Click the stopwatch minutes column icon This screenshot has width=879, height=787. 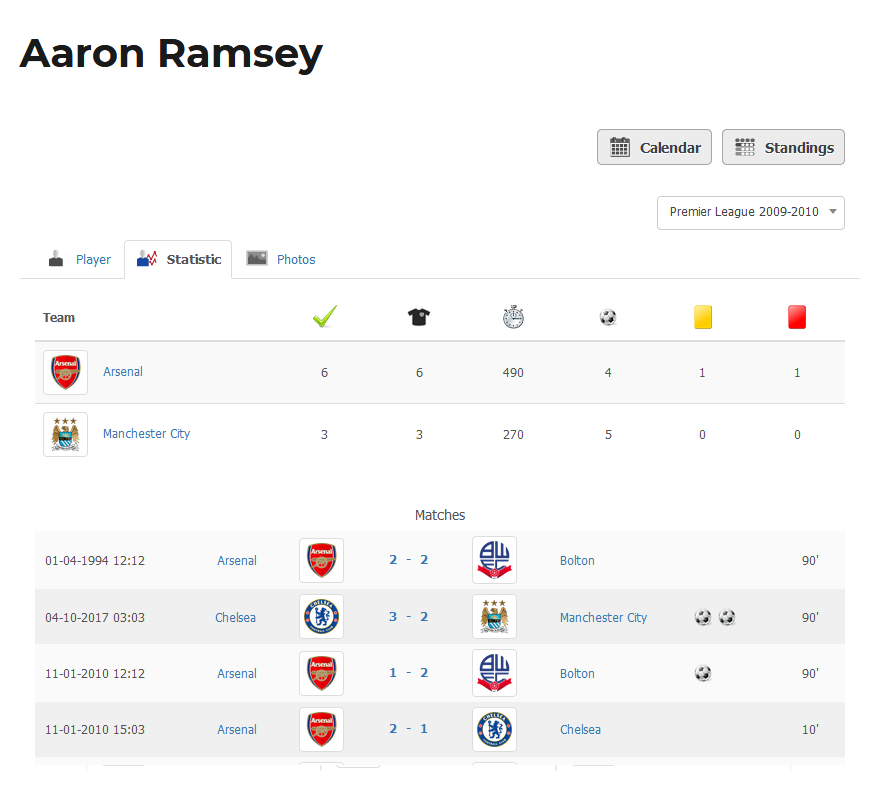513,317
